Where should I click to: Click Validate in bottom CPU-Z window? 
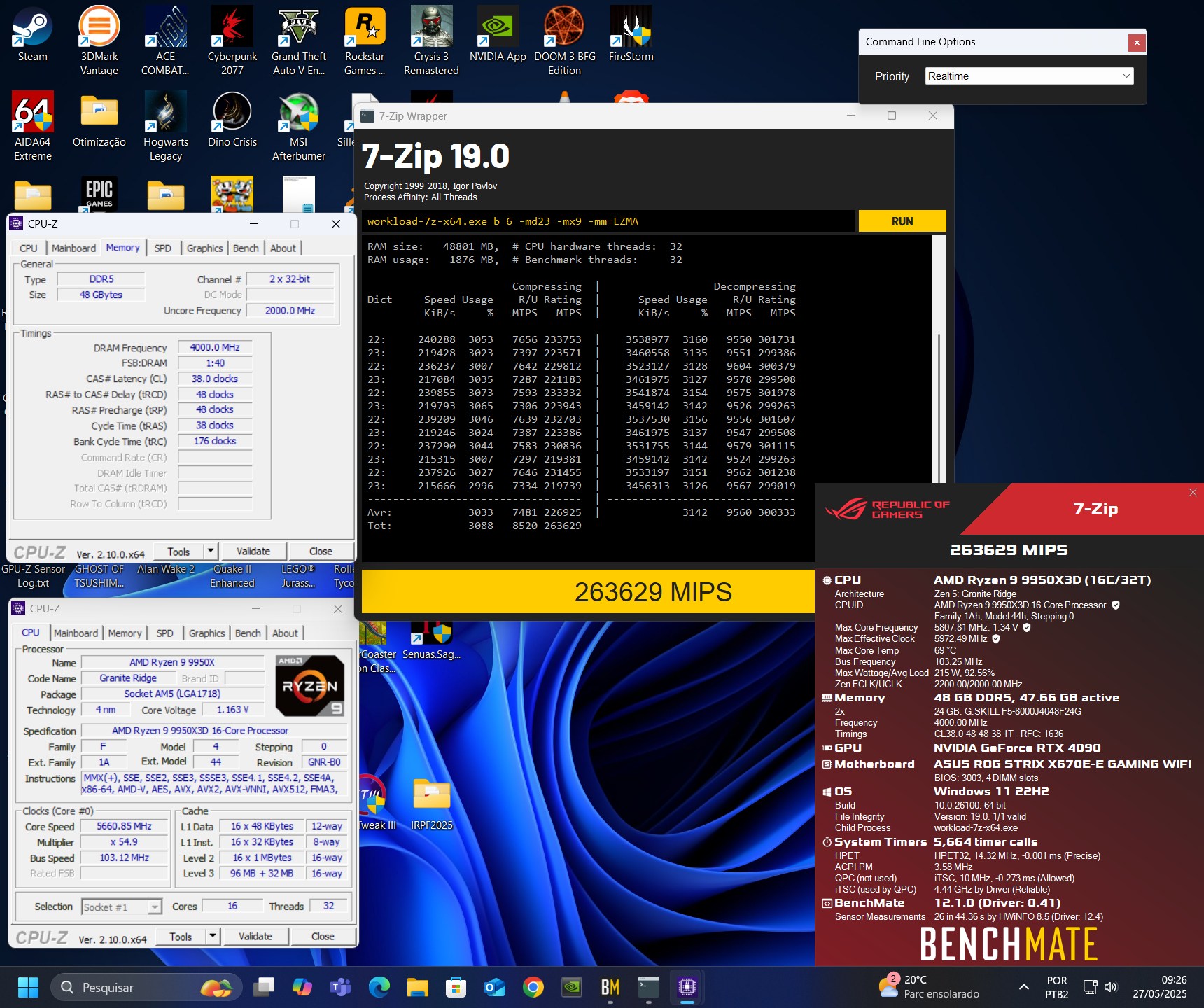tap(255, 936)
